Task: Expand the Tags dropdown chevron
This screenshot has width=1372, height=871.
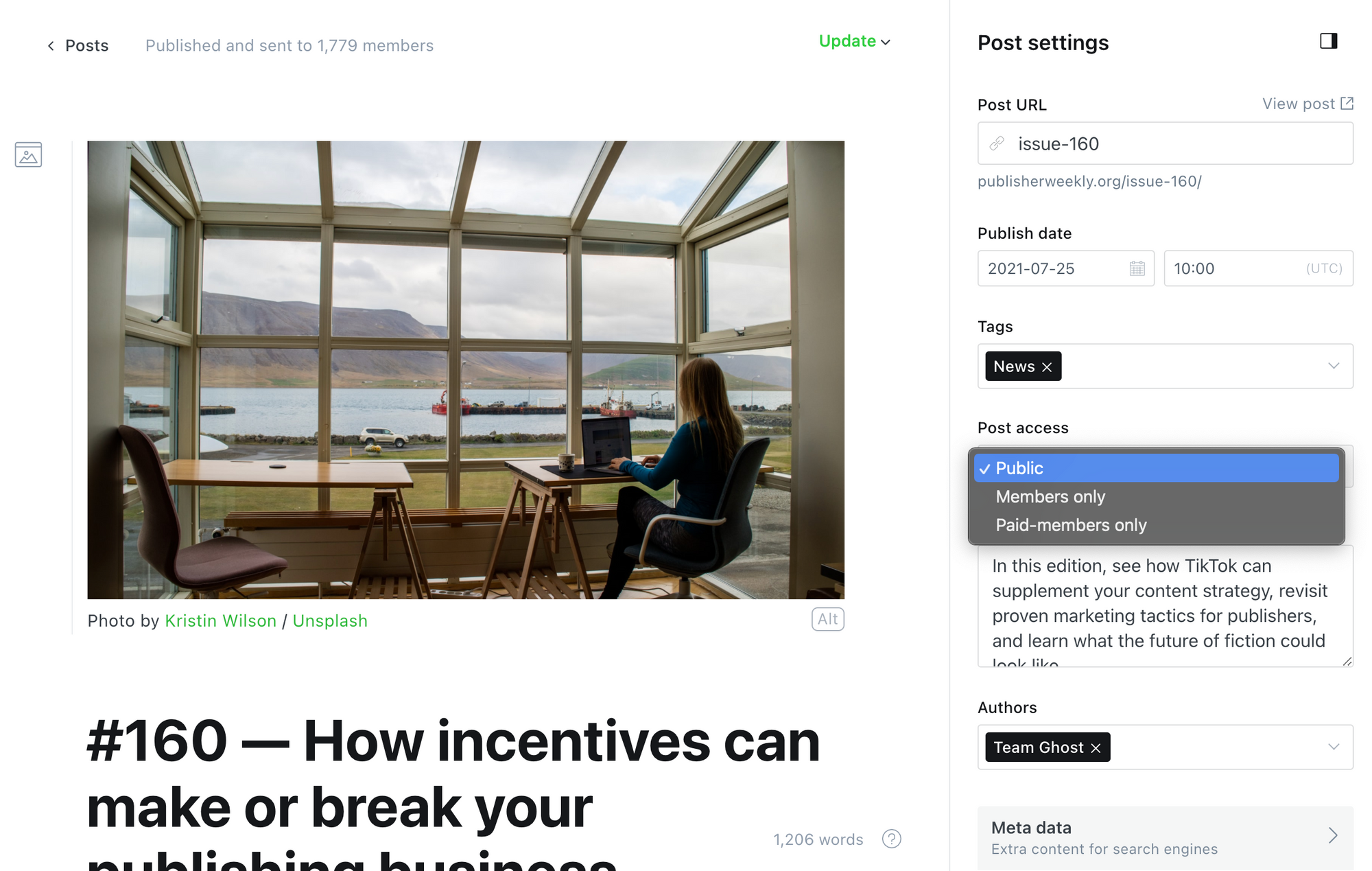Action: click(x=1333, y=366)
